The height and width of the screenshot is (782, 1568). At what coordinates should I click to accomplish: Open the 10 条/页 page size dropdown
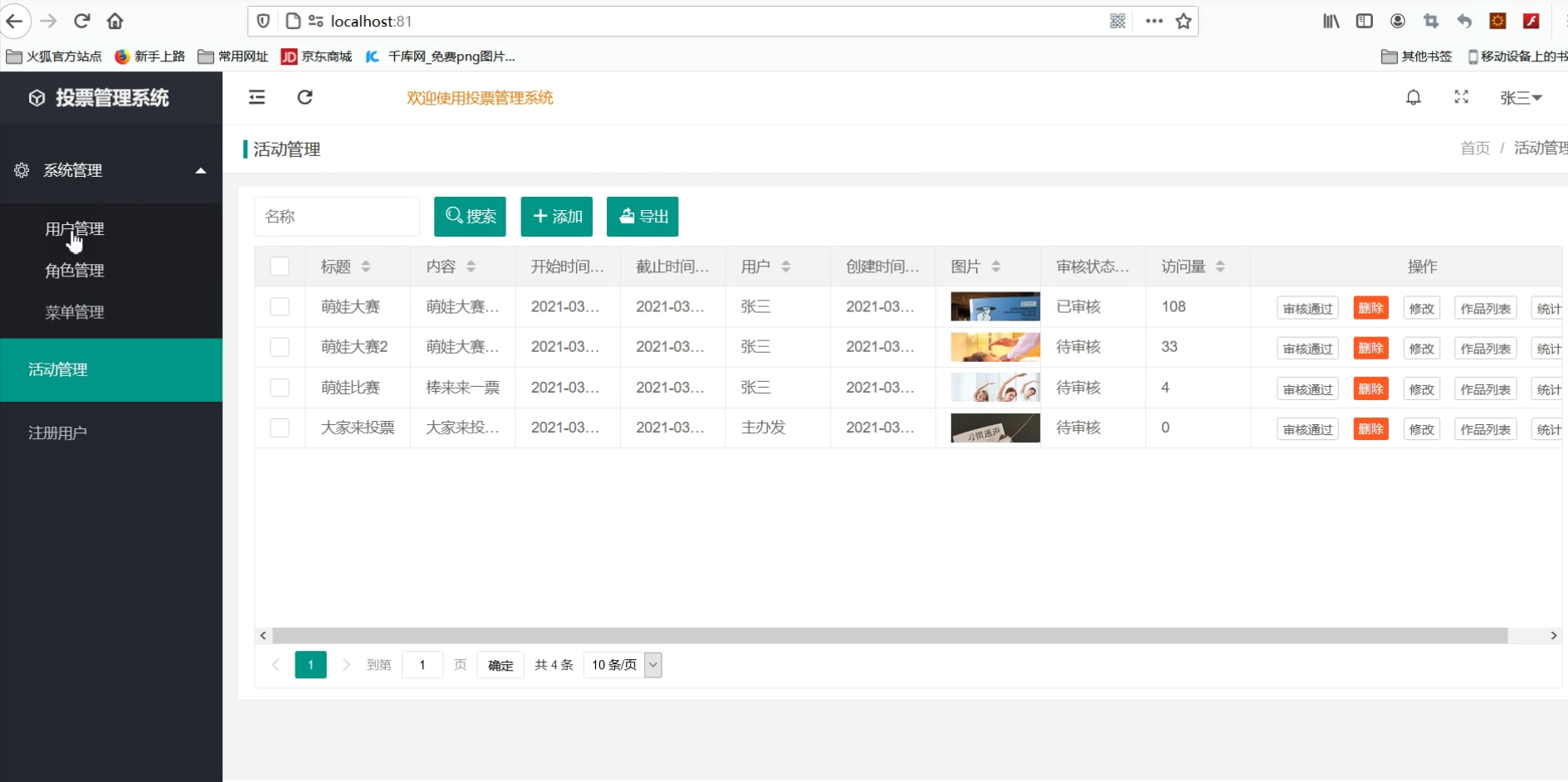623,665
